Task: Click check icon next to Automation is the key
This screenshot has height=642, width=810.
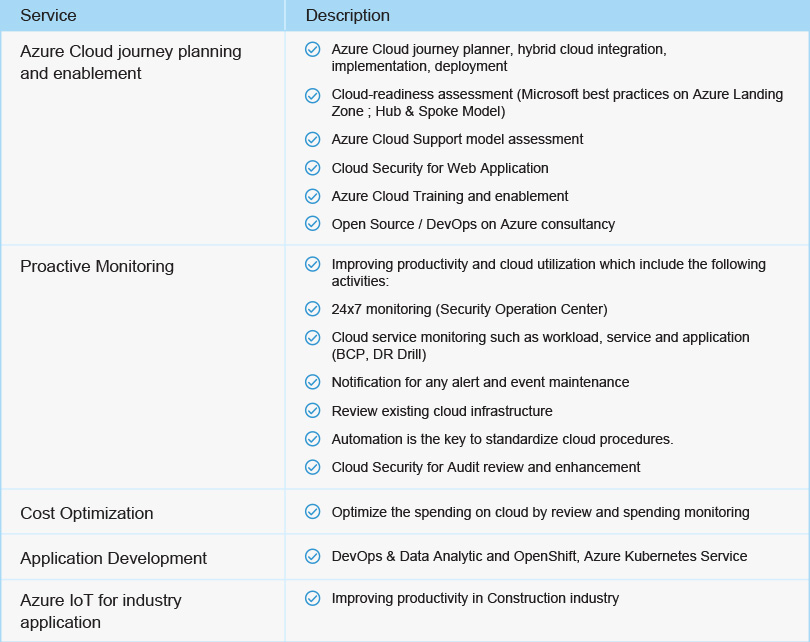Action: 313,439
